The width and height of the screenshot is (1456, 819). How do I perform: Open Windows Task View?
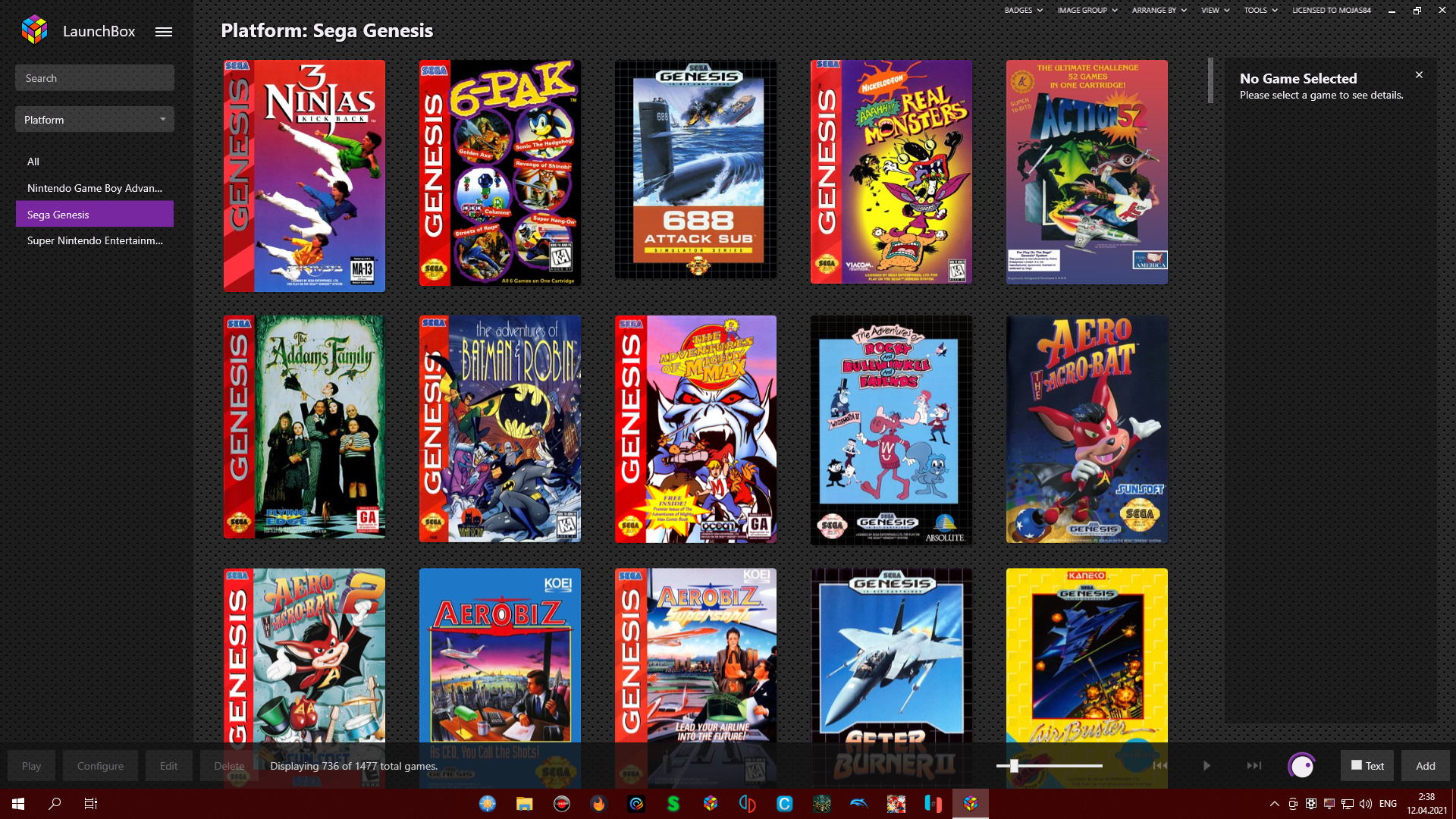point(91,804)
